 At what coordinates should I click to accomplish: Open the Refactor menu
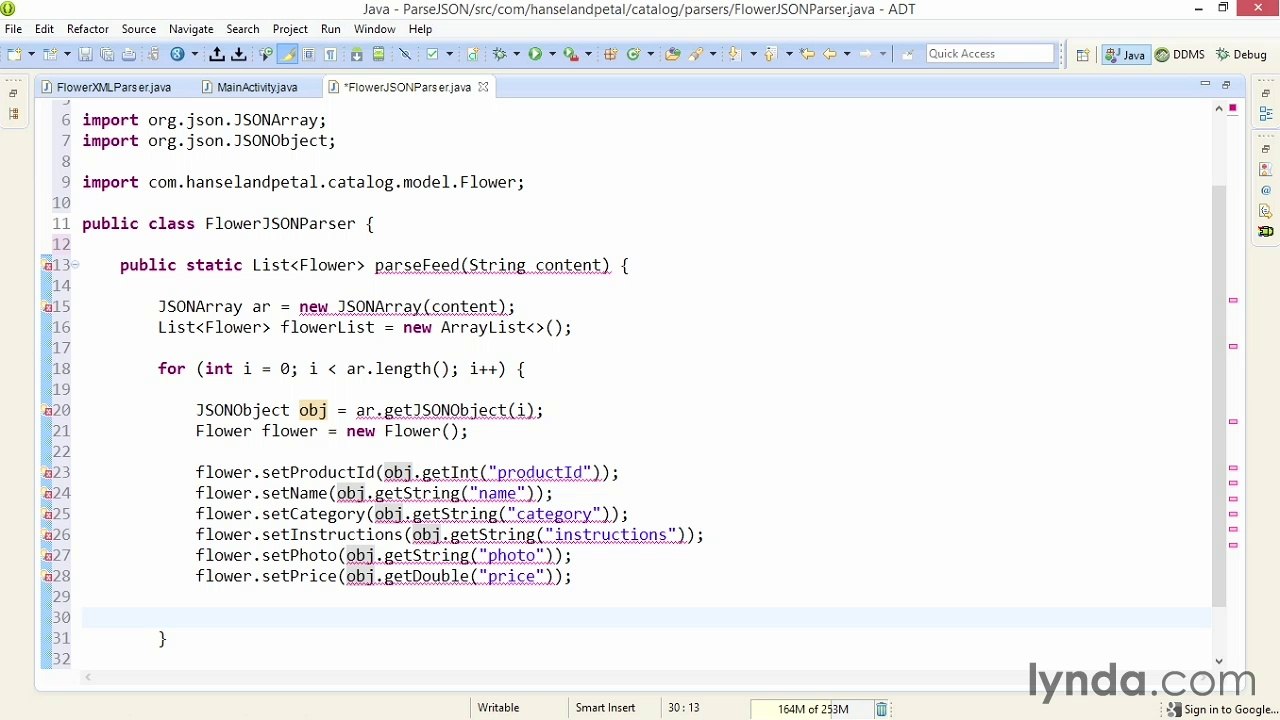[88, 29]
